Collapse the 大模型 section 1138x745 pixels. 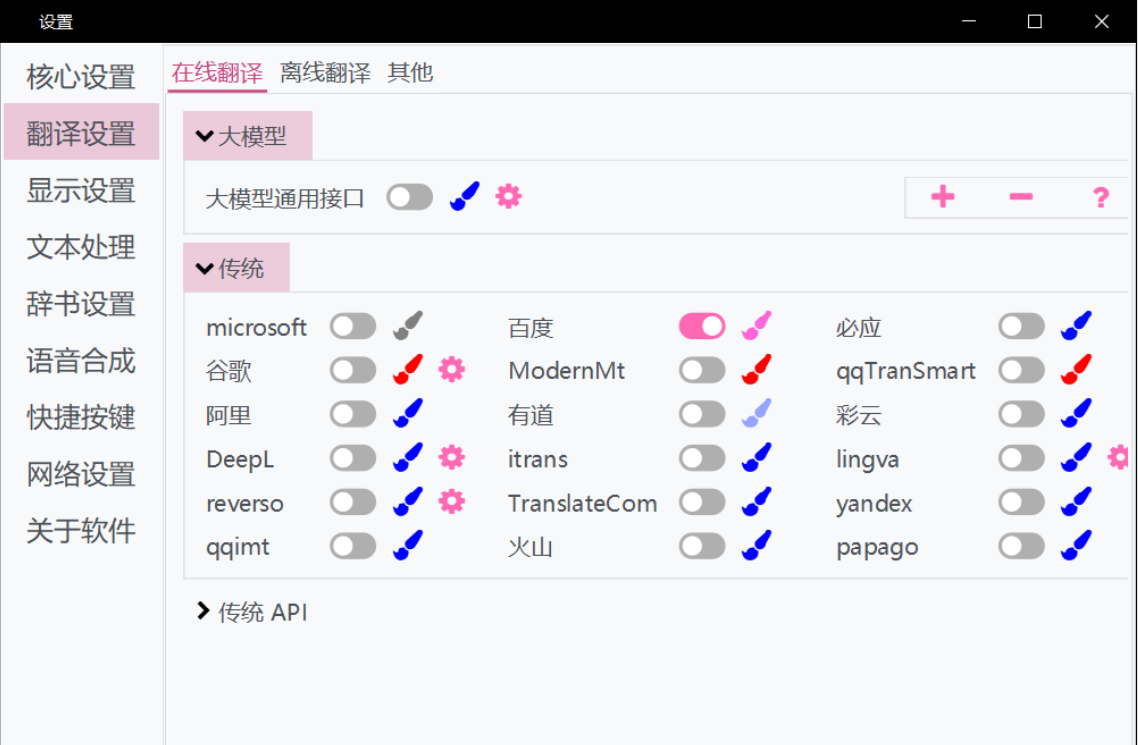(x=247, y=136)
